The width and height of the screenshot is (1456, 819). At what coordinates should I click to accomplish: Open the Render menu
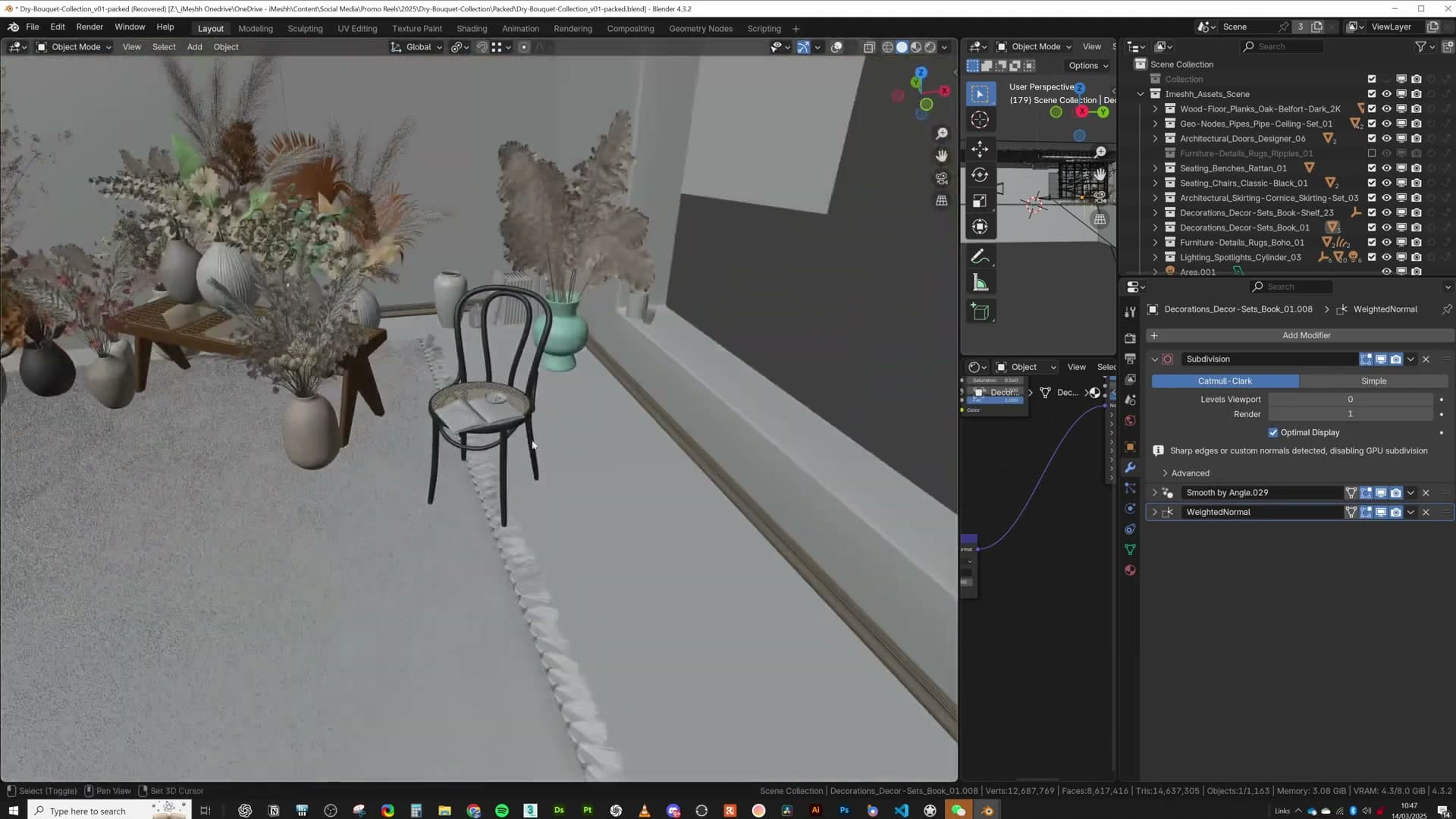point(89,27)
